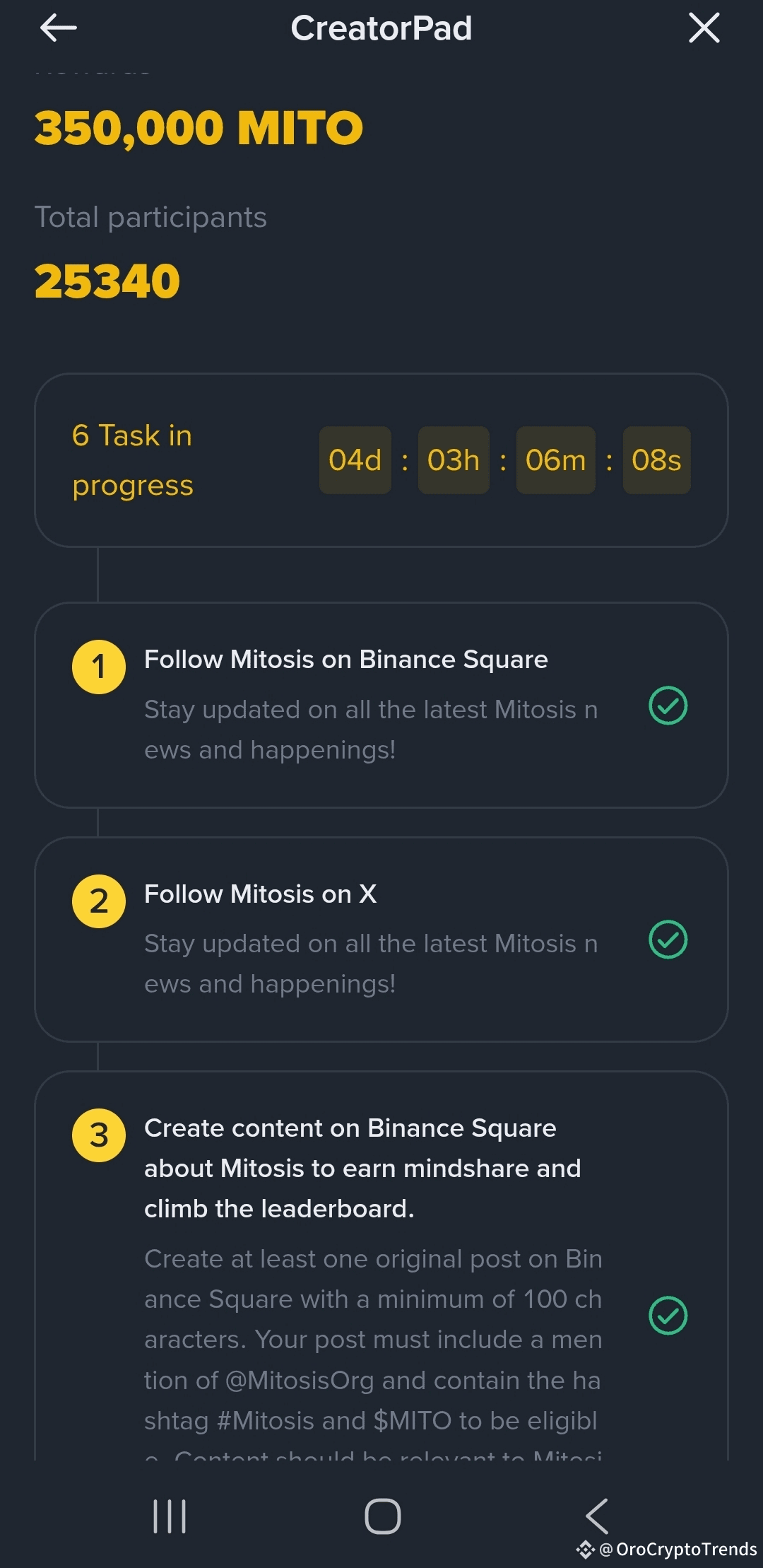Tap the 350,000 MITO reward amount
This screenshot has height=1568, width=763.
coord(199,128)
